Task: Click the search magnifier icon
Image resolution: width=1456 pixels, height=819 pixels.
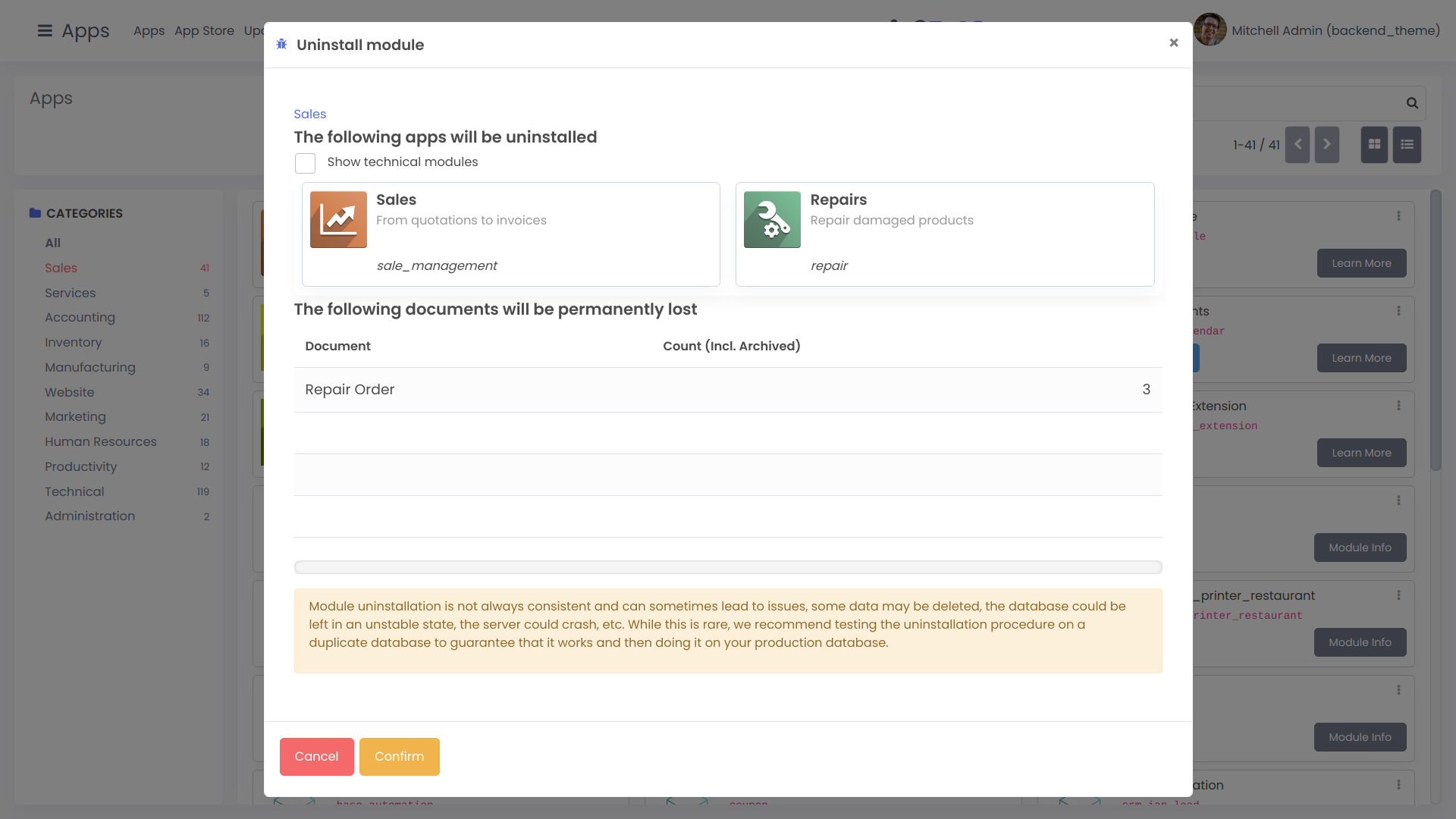Action: 1412,103
